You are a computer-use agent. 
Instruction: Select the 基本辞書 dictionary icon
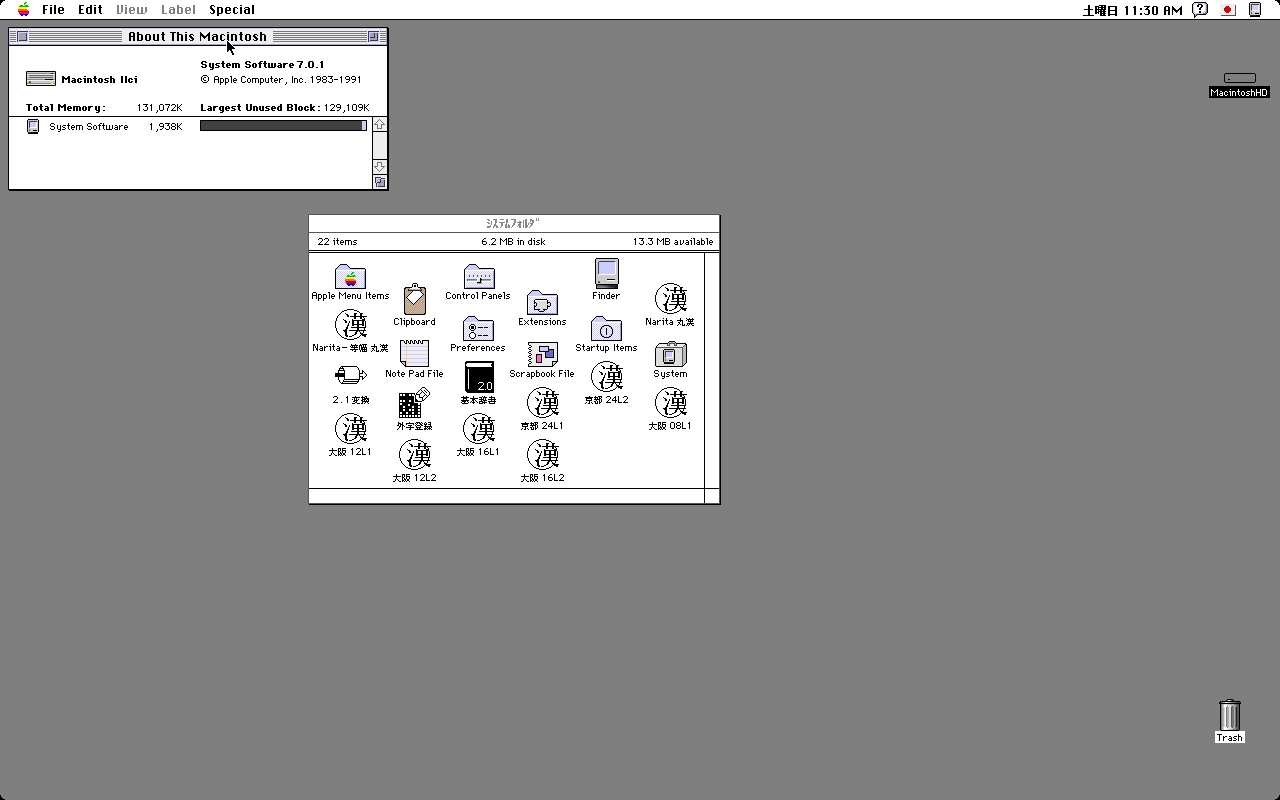478,377
